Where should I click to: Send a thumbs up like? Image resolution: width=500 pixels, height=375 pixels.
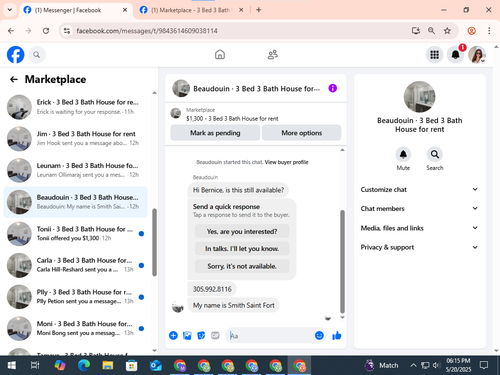click(x=337, y=335)
